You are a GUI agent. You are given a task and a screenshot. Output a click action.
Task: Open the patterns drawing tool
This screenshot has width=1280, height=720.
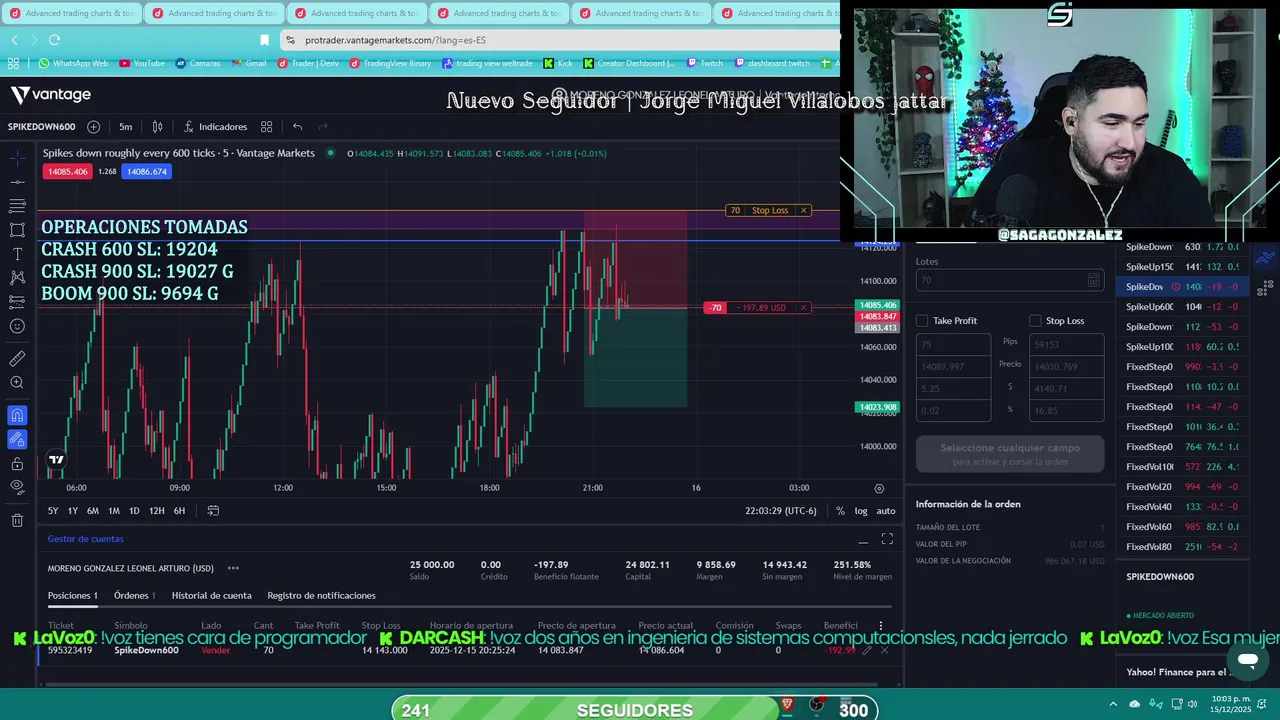(17, 278)
